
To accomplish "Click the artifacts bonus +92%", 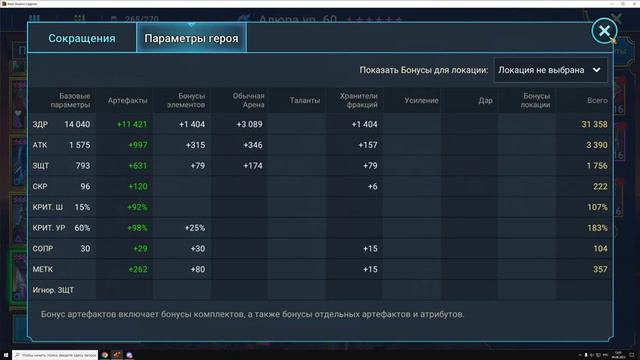I will [137, 207].
